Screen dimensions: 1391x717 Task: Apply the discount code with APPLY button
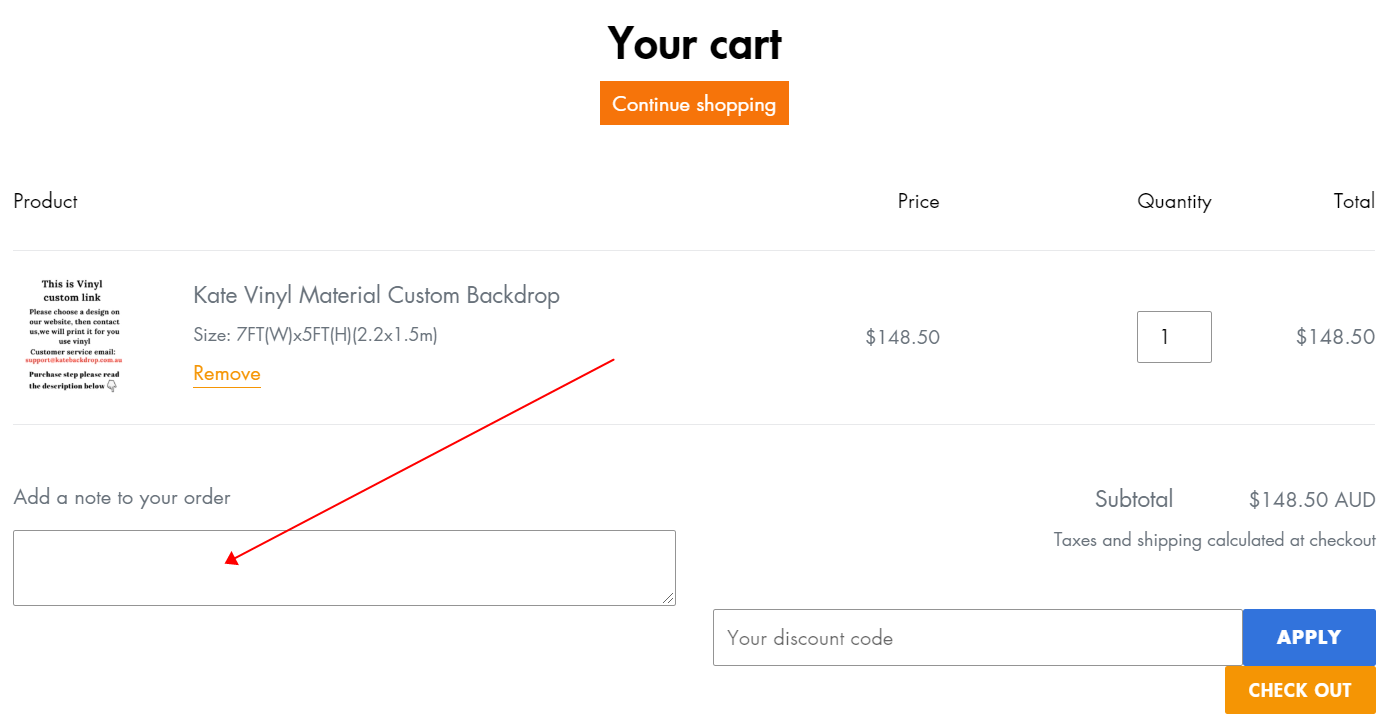pyautogui.click(x=1309, y=637)
